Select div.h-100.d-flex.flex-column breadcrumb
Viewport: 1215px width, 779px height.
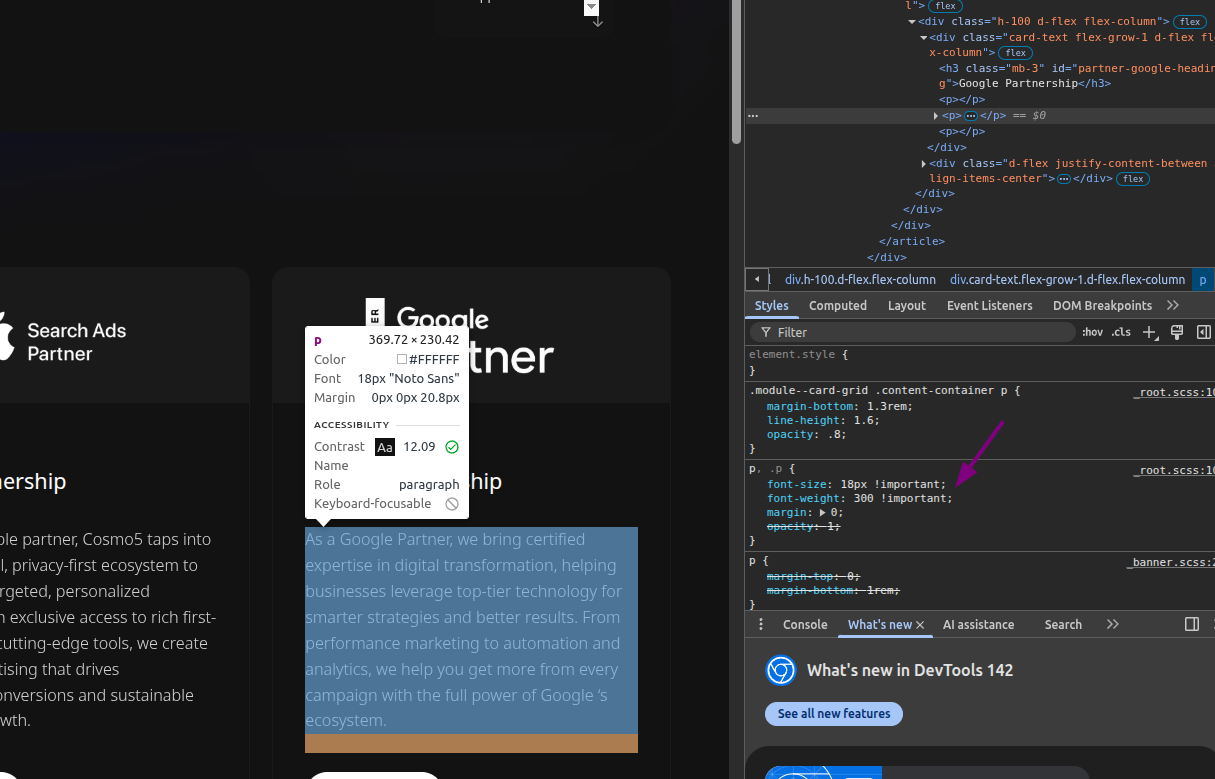[860, 279]
